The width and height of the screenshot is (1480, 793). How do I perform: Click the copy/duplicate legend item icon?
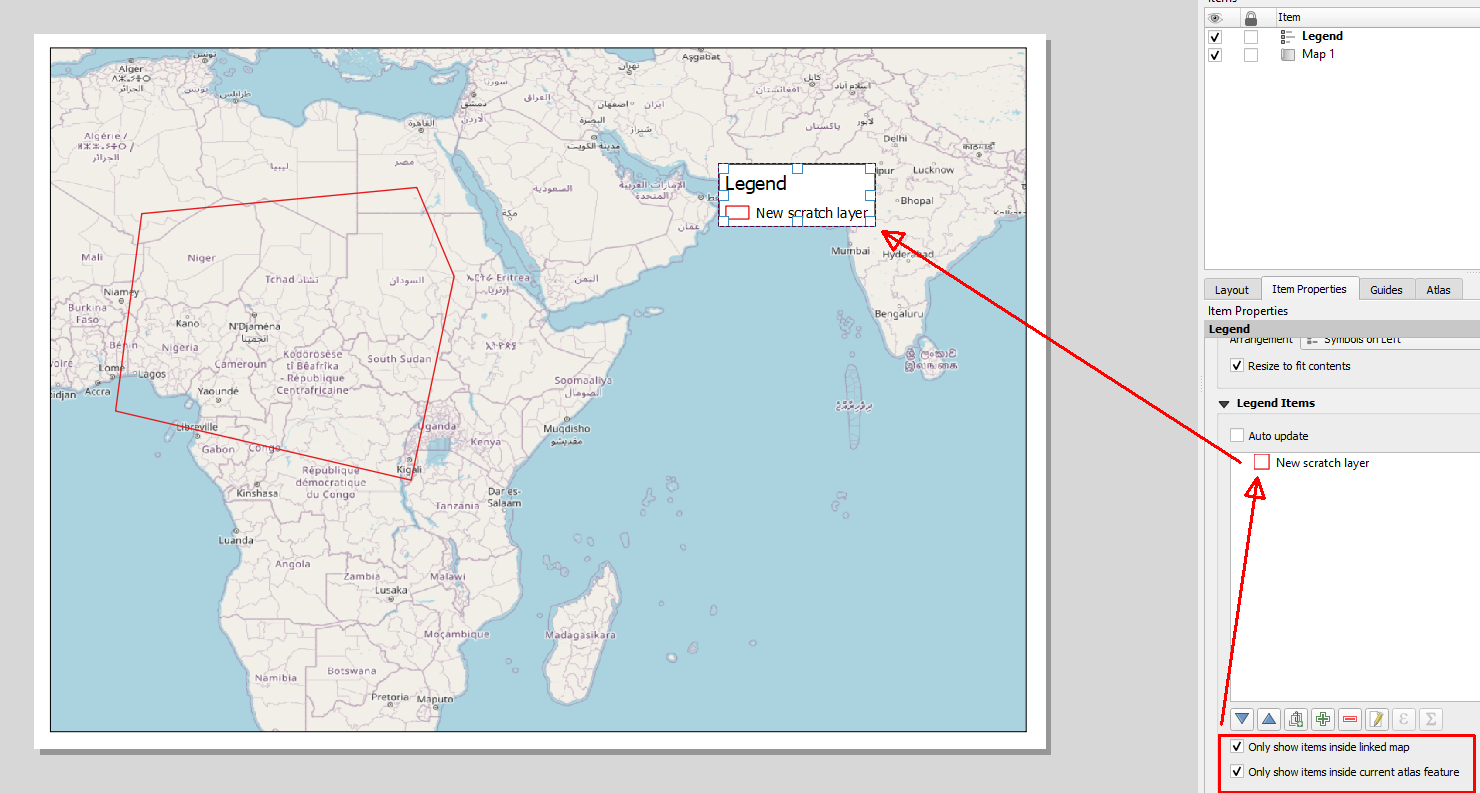[1295, 718]
